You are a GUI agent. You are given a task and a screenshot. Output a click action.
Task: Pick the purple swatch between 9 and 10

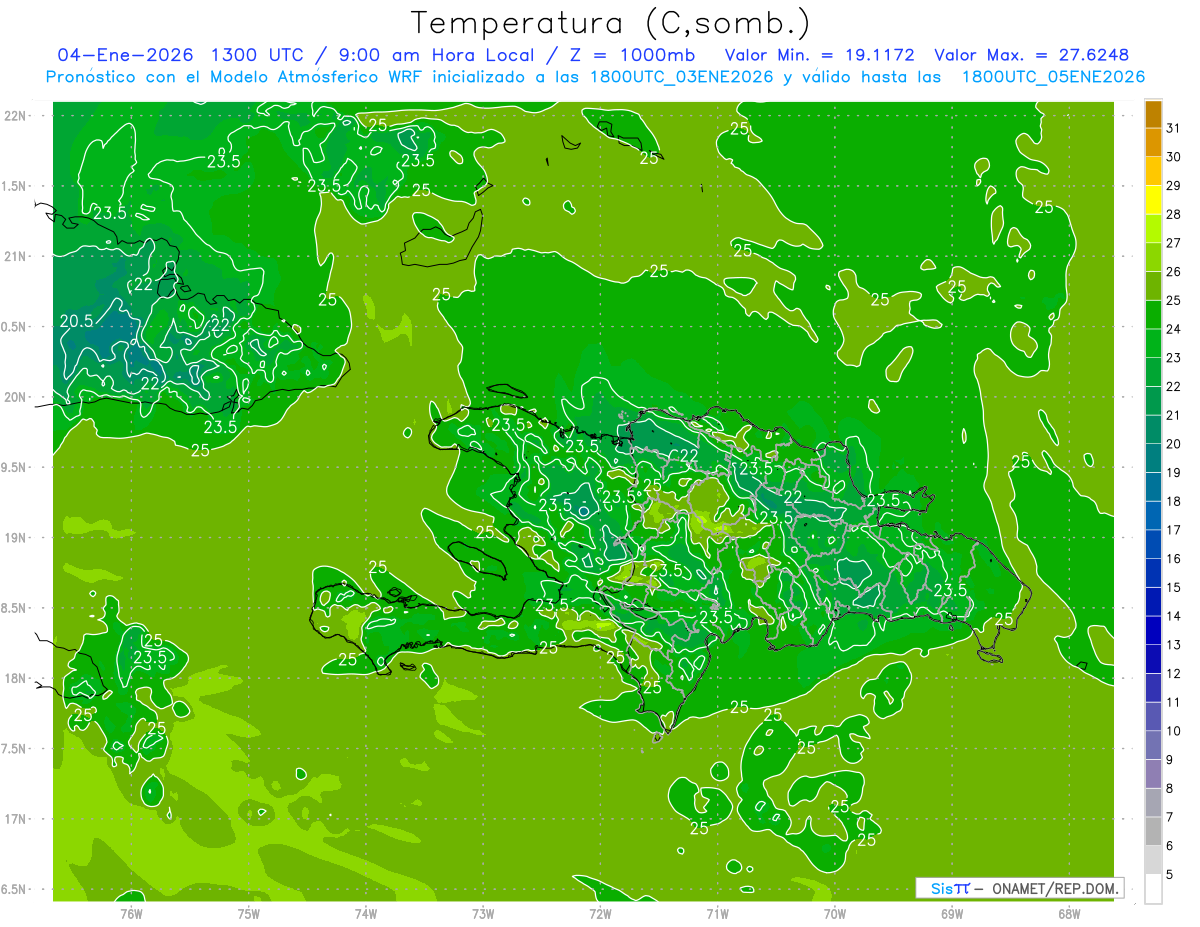click(1153, 745)
